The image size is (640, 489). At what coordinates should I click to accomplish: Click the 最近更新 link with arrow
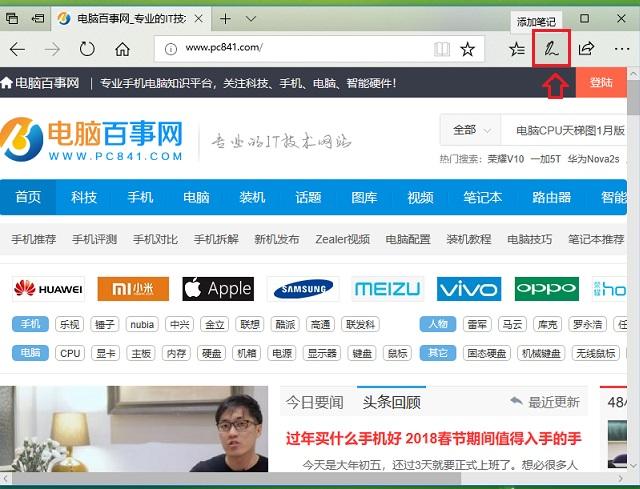(544, 402)
